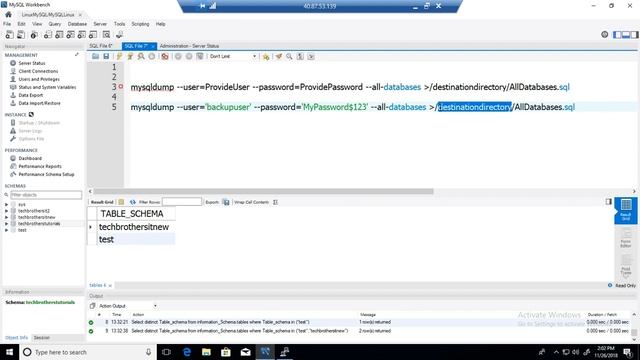Image resolution: width=640 pixels, height=360 pixels.
Task: Open Administration - Server Status tab
Action: coord(189,46)
